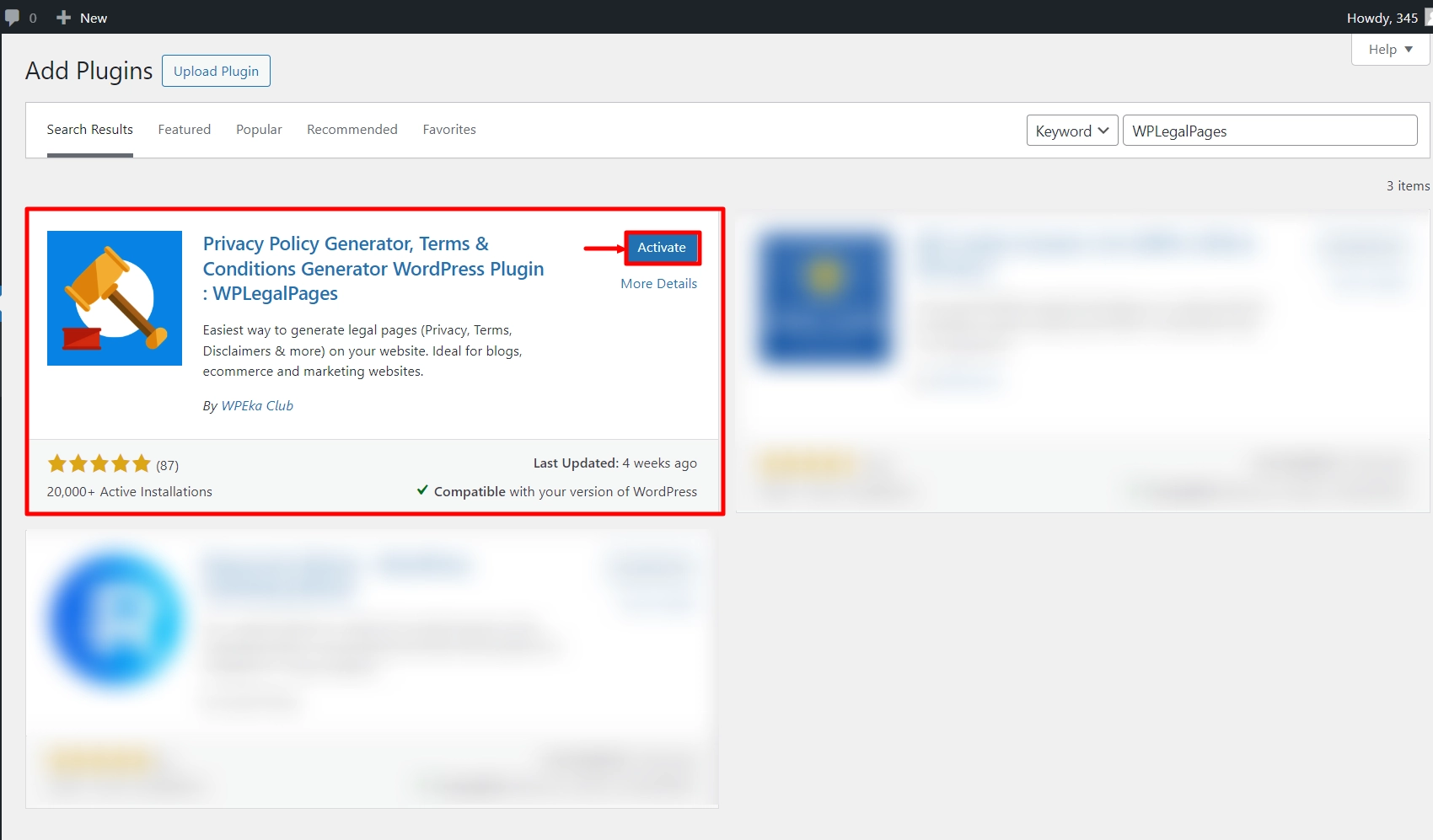Activate the WPLegalPages plugin

pos(662,247)
